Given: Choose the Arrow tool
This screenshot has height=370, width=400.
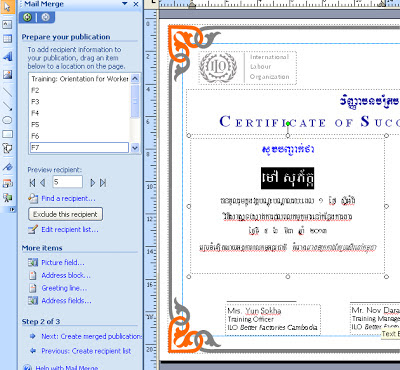Looking at the screenshot, I should 7,106.
